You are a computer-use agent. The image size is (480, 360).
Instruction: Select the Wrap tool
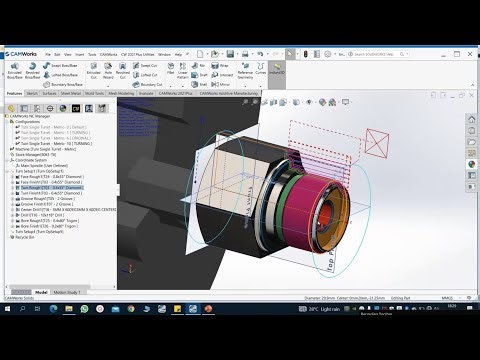220,66
